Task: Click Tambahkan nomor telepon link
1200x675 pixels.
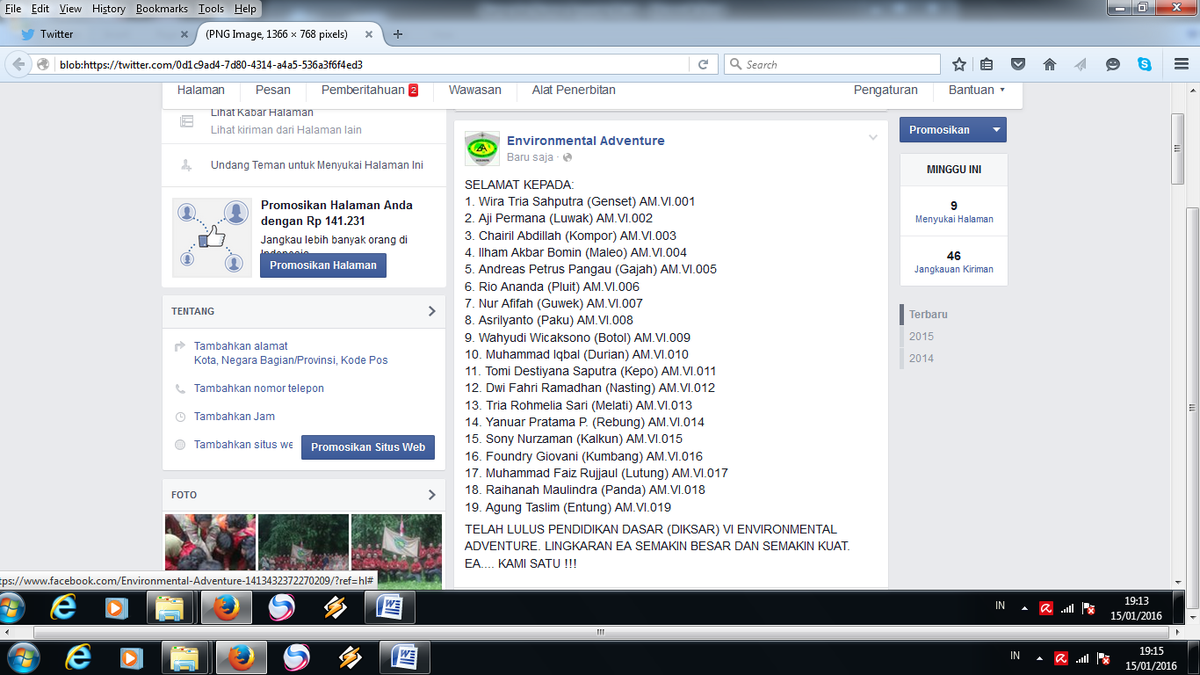Action: point(259,388)
